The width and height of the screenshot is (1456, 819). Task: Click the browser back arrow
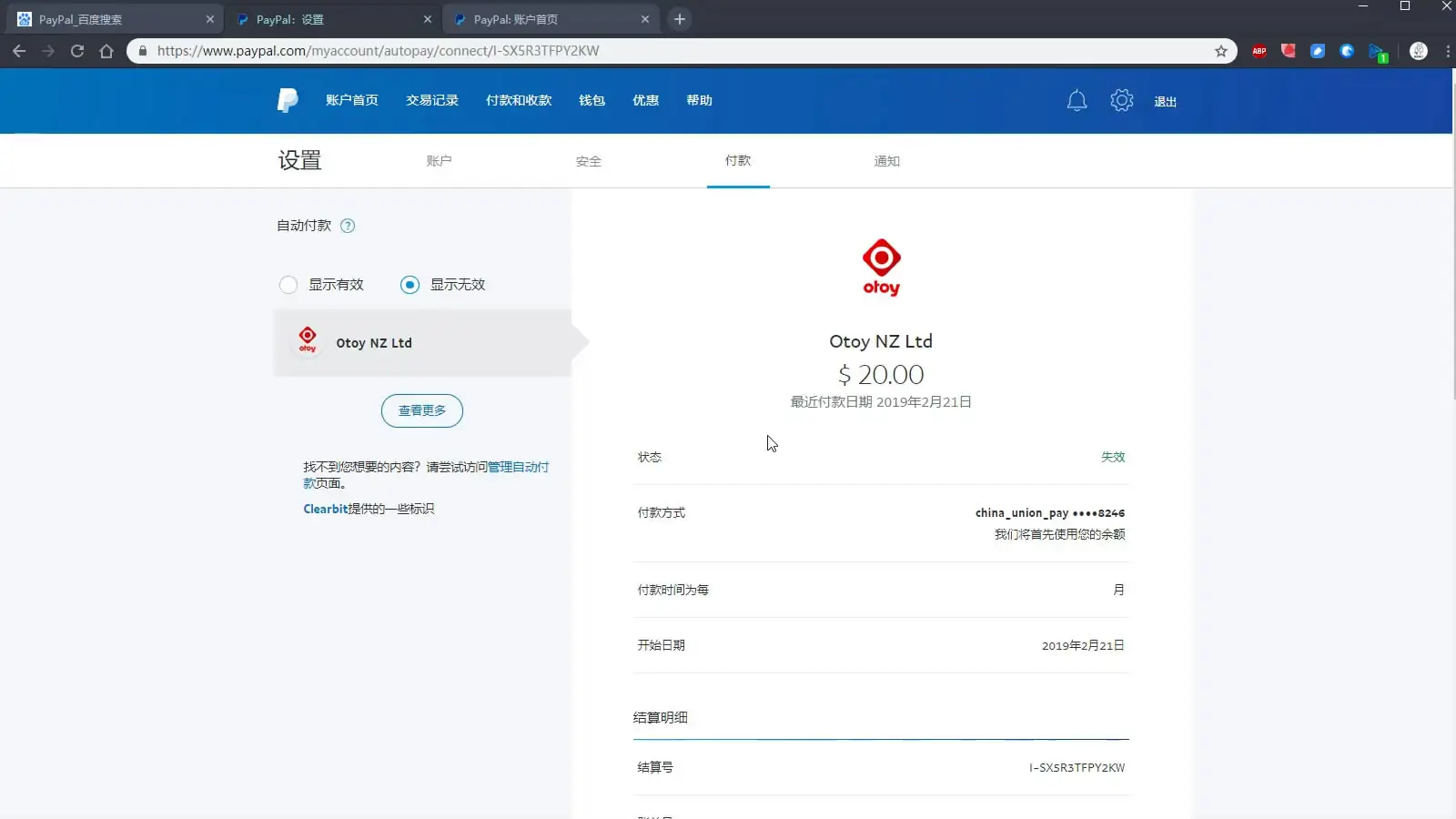[x=19, y=51]
